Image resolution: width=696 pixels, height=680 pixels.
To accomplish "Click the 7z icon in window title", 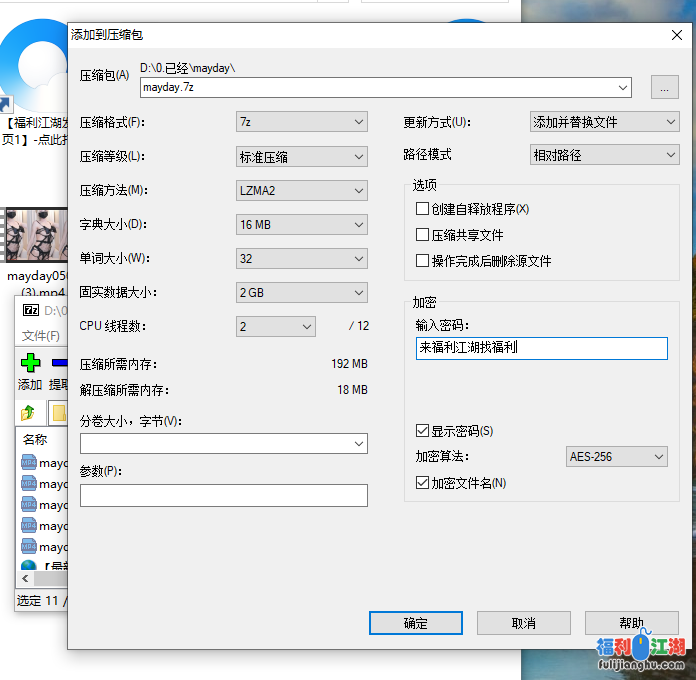I will pyautogui.click(x=29, y=311).
